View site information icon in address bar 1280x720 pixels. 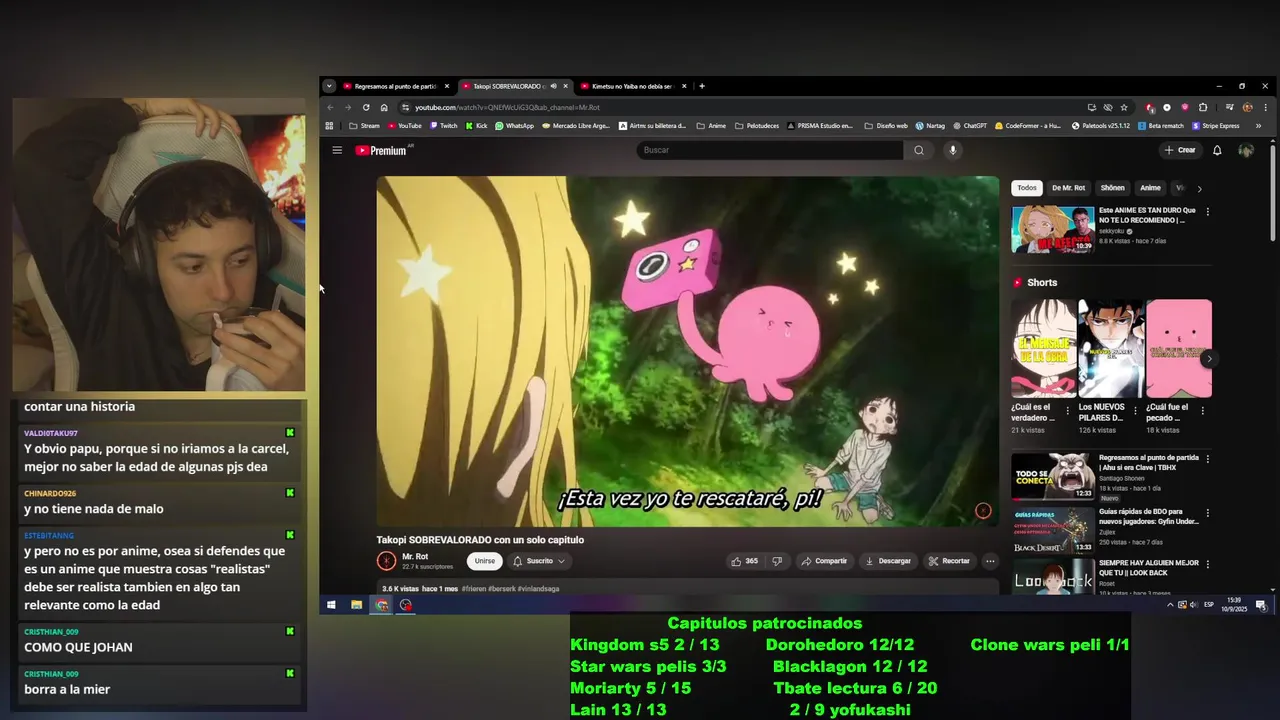tap(405, 107)
